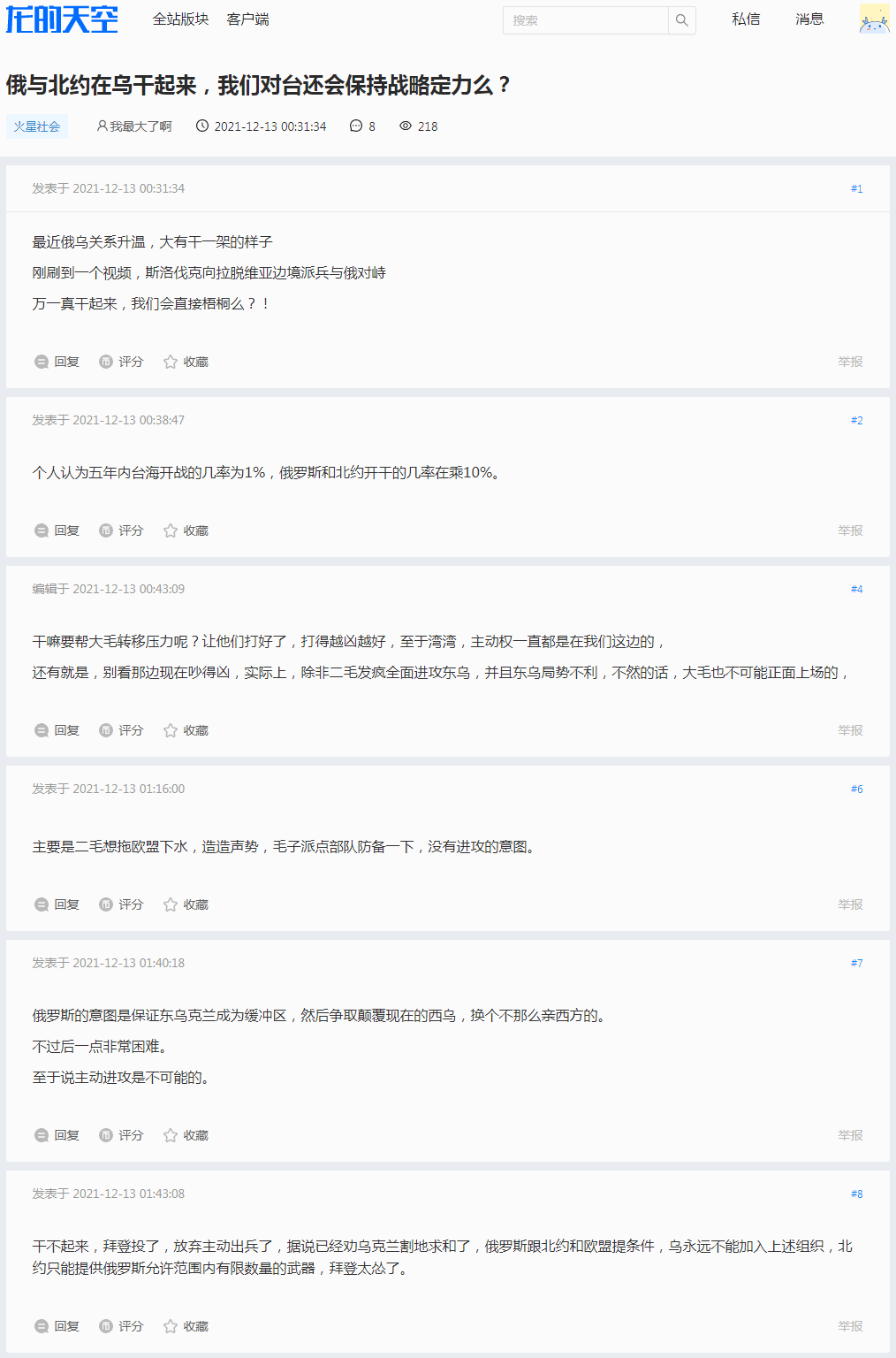
Task: Reply icon on post #8
Action: 42,1326
